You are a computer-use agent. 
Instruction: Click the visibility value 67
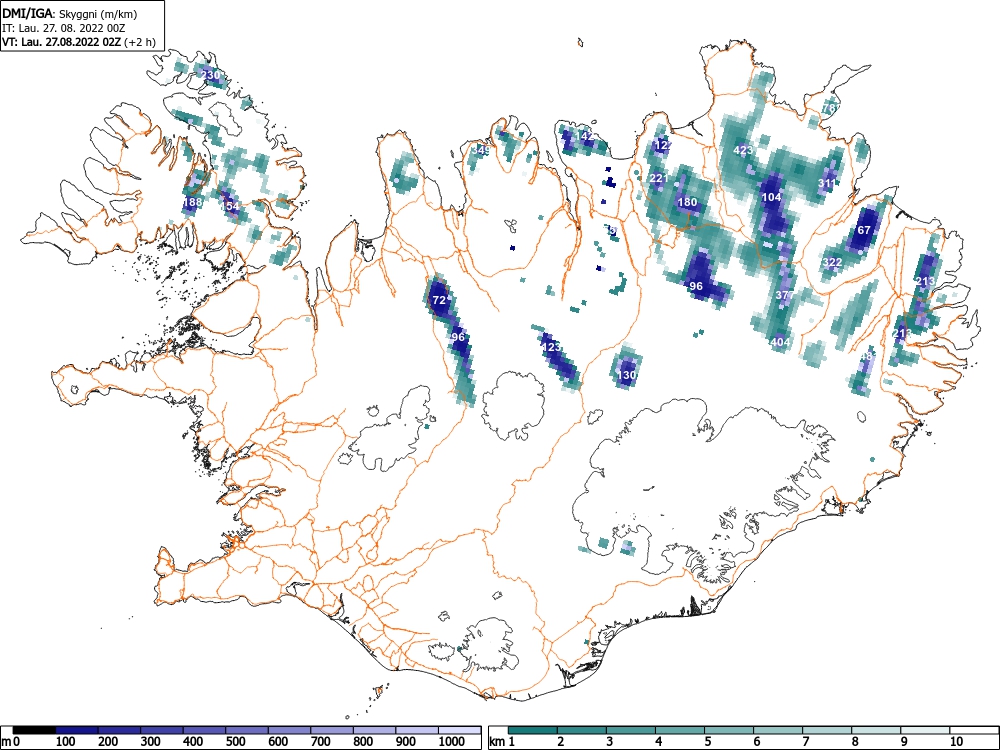pos(864,230)
